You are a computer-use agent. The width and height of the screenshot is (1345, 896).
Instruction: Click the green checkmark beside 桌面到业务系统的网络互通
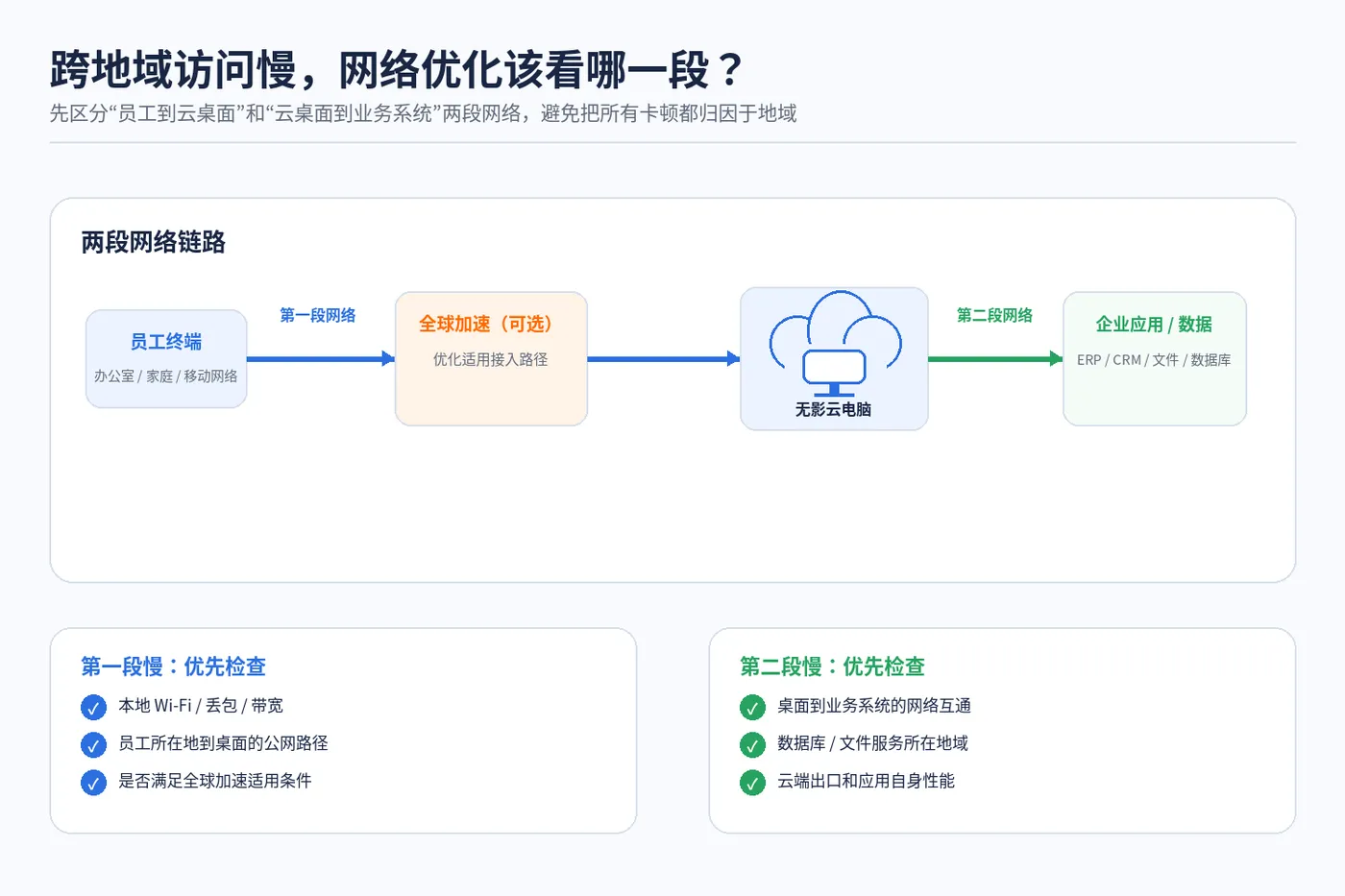click(752, 708)
